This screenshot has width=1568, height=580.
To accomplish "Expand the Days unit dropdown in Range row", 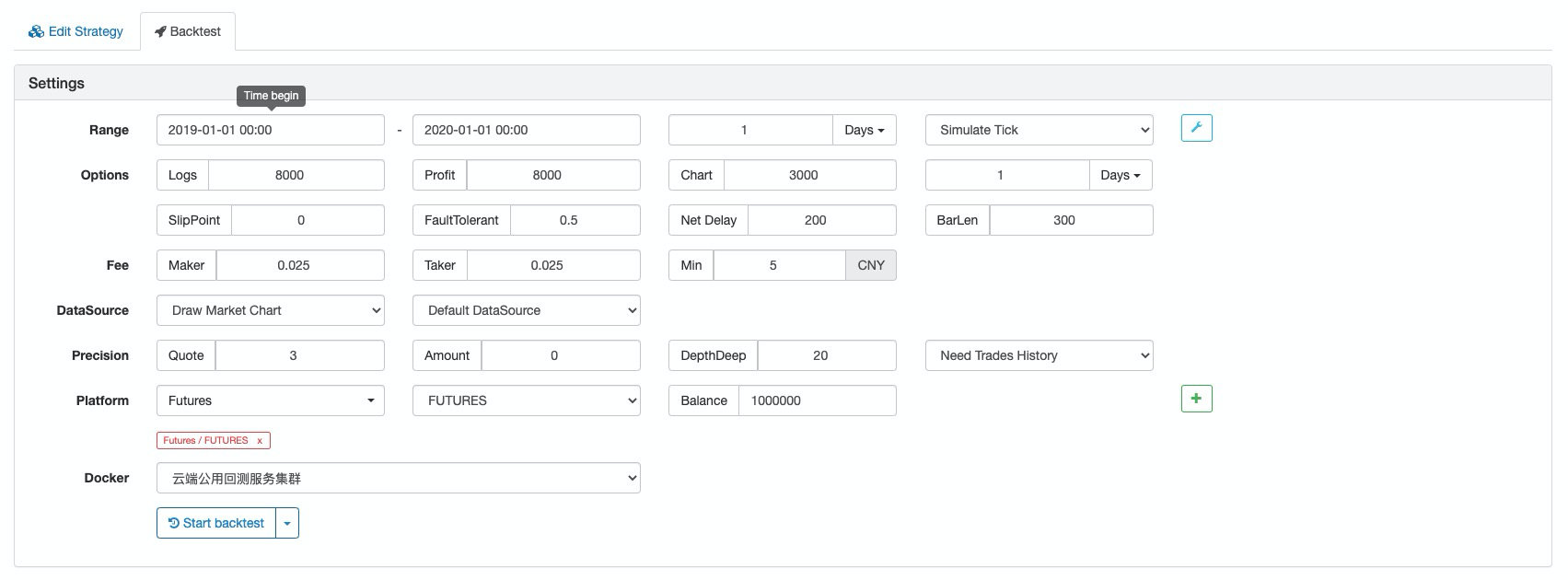I will click(x=864, y=130).
